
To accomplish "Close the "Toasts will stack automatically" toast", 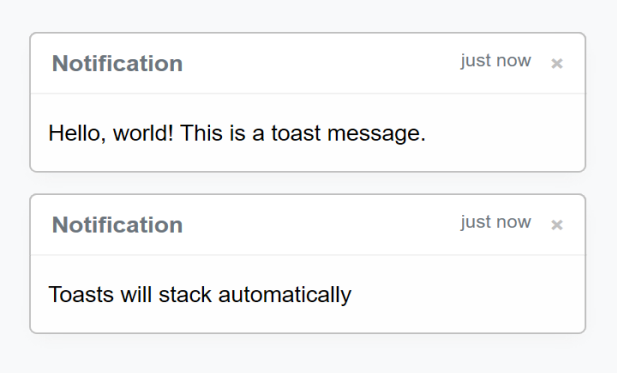I will click(x=557, y=225).
